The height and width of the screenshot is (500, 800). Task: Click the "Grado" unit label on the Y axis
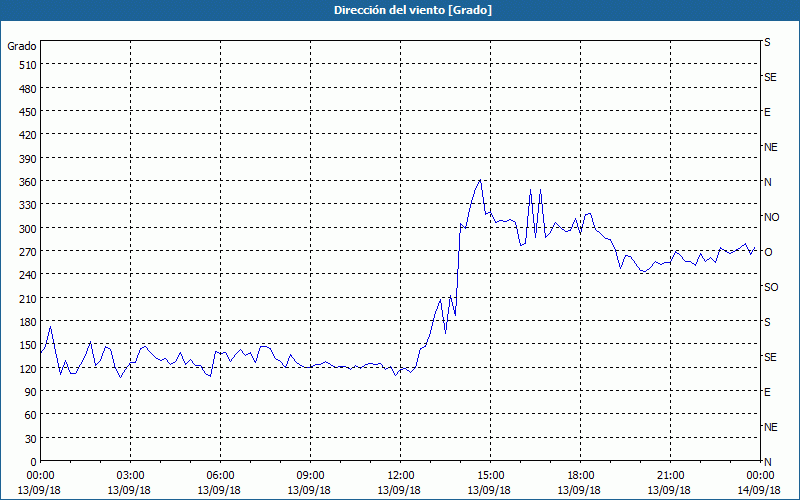[22, 46]
